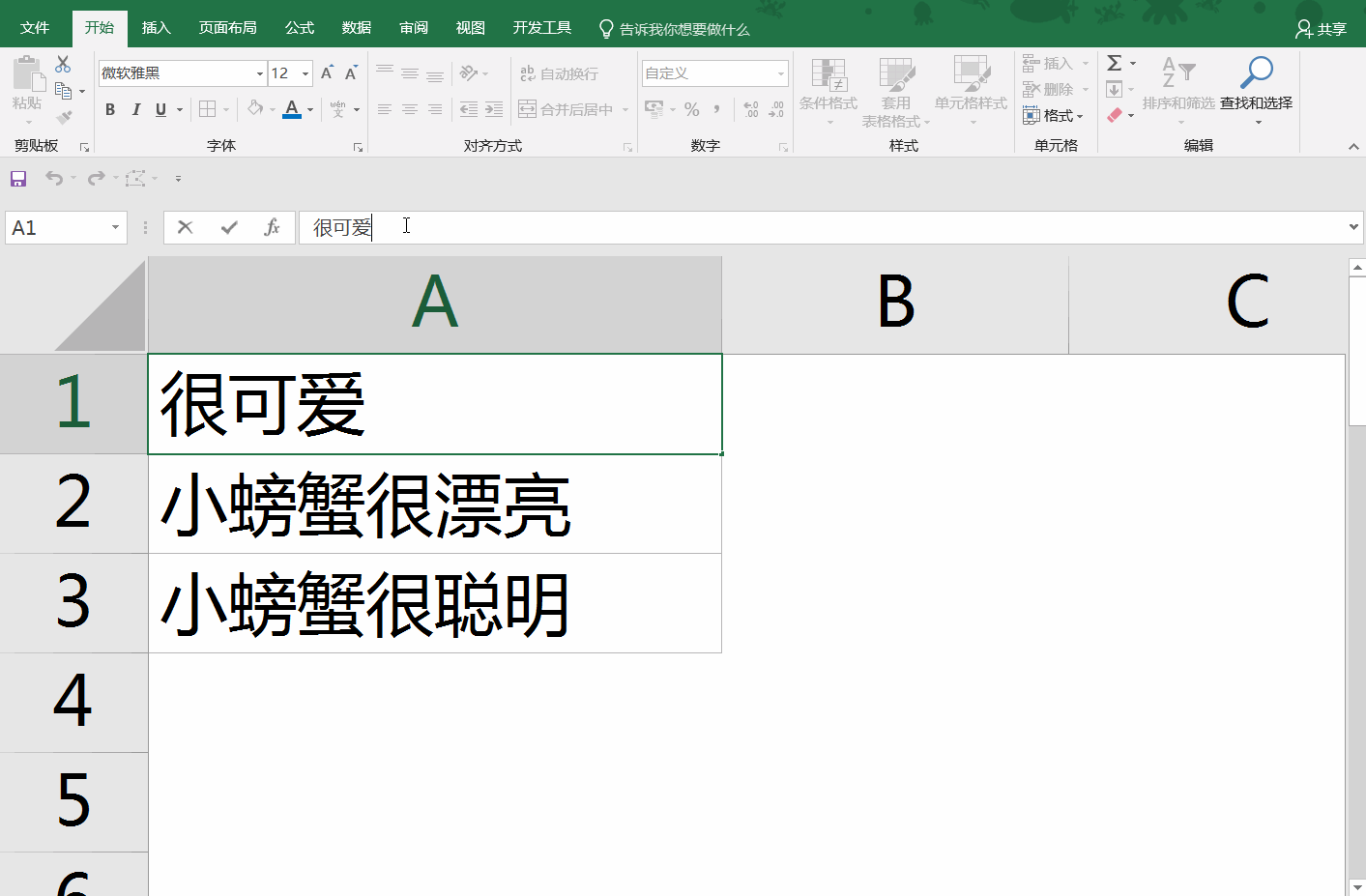Click the phonetic guide (wén) icon

[x=337, y=109]
